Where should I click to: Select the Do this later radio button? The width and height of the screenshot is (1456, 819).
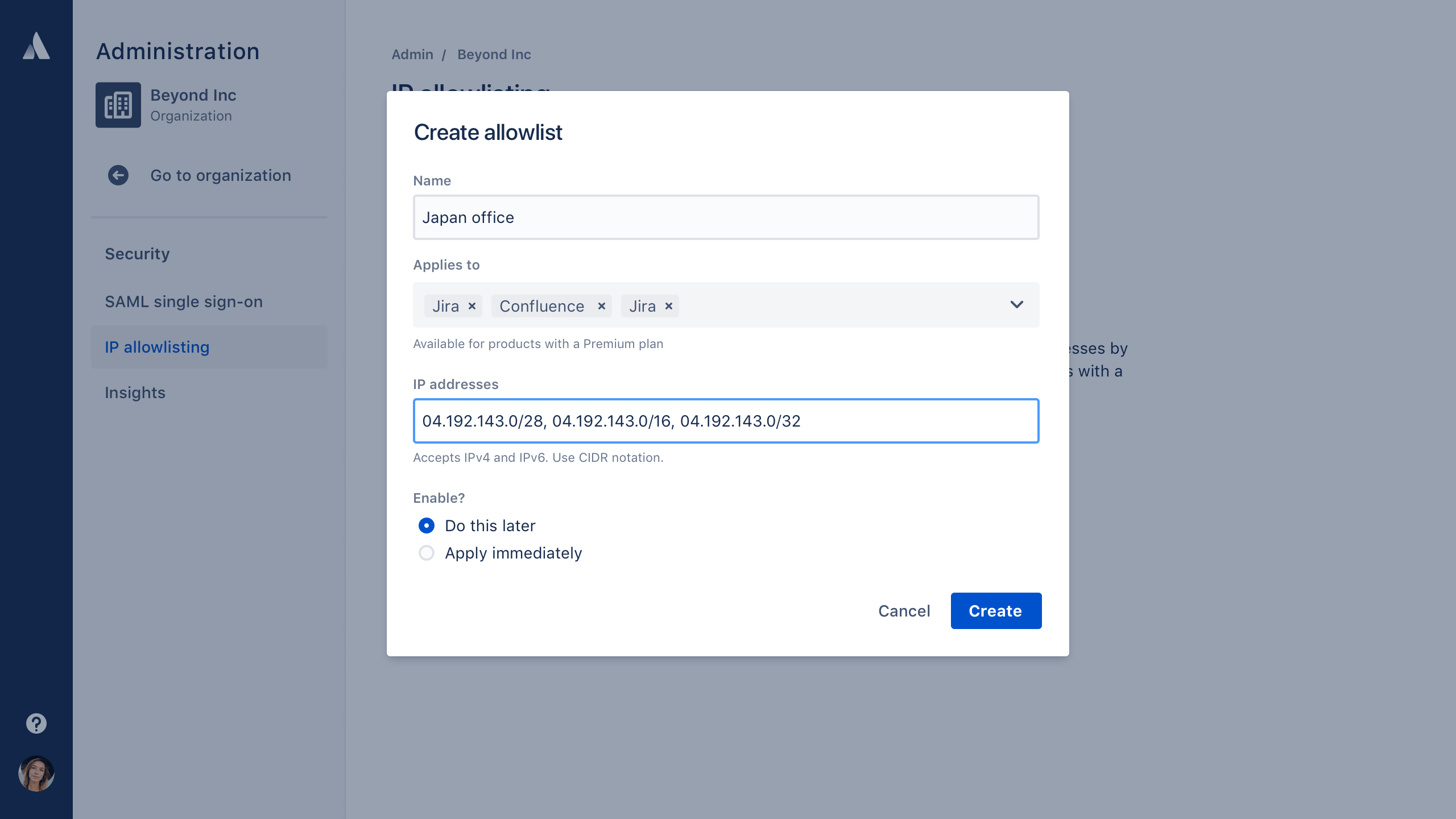(426, 525)
